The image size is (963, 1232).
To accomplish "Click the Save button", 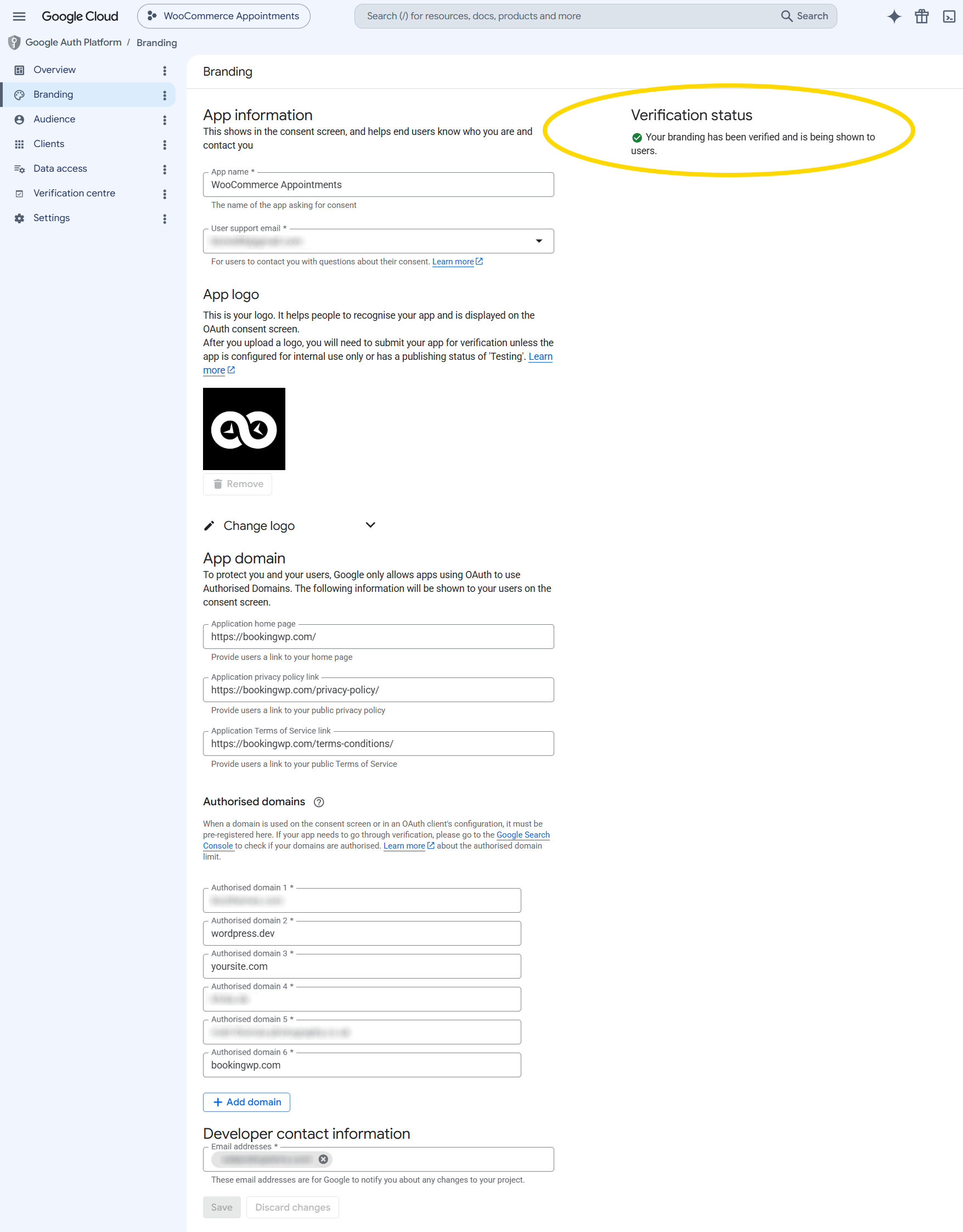I will tap(222, 1207).
